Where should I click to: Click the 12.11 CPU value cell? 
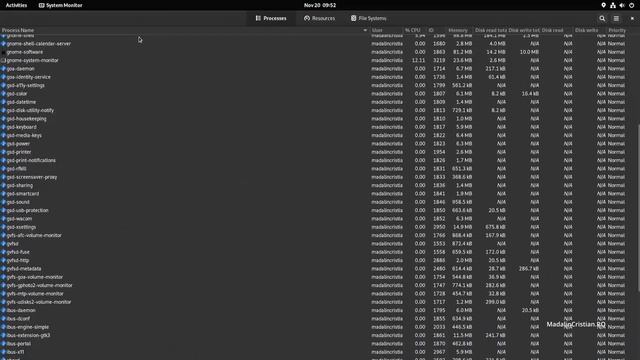click(418, 60)
